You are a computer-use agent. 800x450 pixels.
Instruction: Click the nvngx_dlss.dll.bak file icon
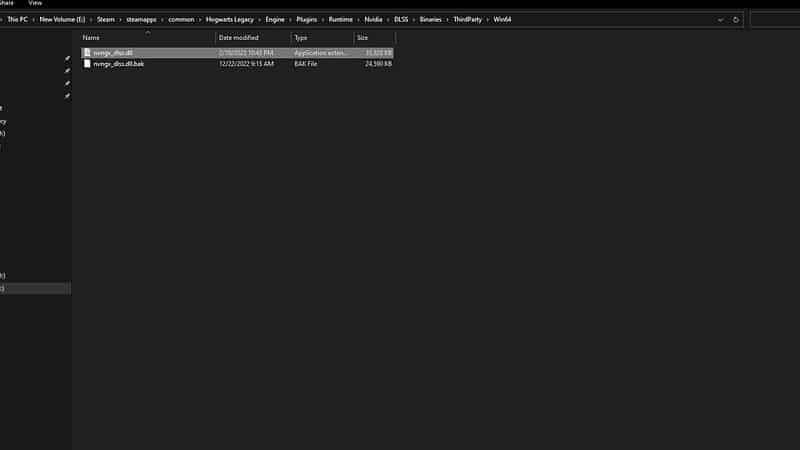[87, 63]
